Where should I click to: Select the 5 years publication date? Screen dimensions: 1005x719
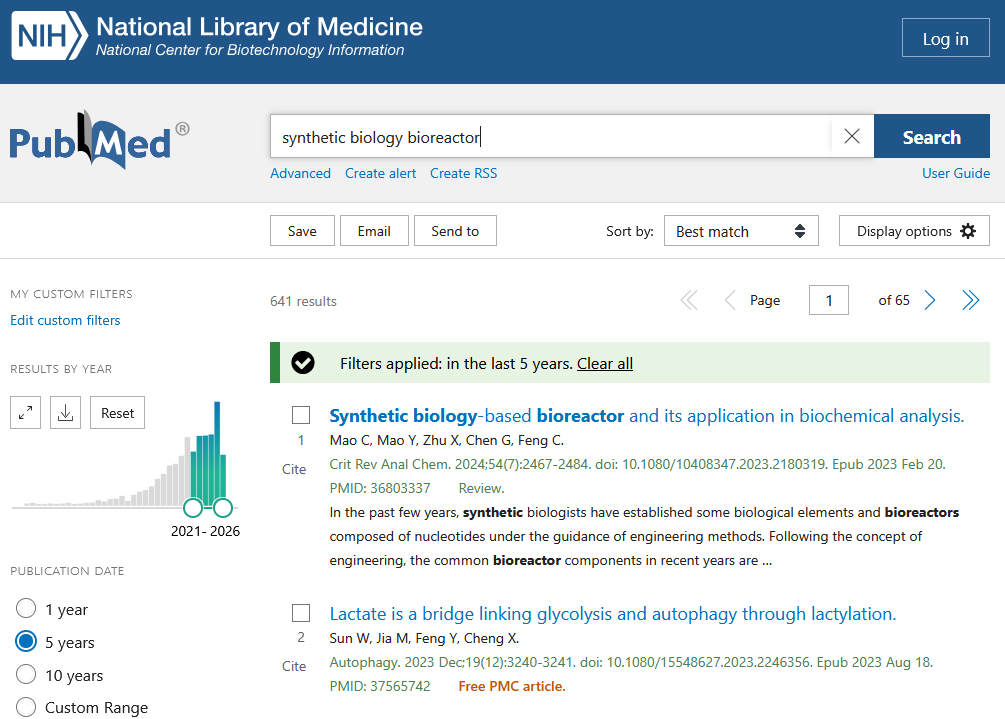(x=26, y=641)
